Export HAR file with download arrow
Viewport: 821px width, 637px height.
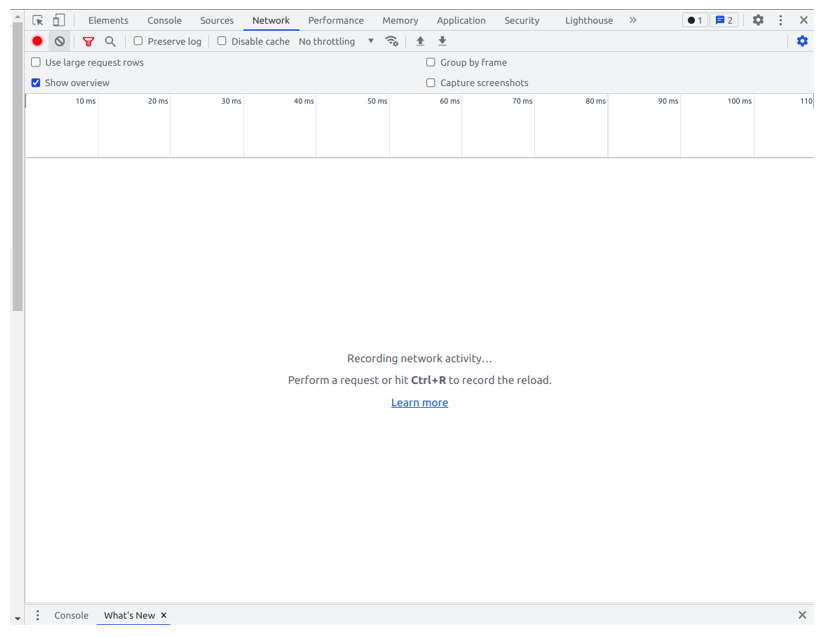point(442,41)
